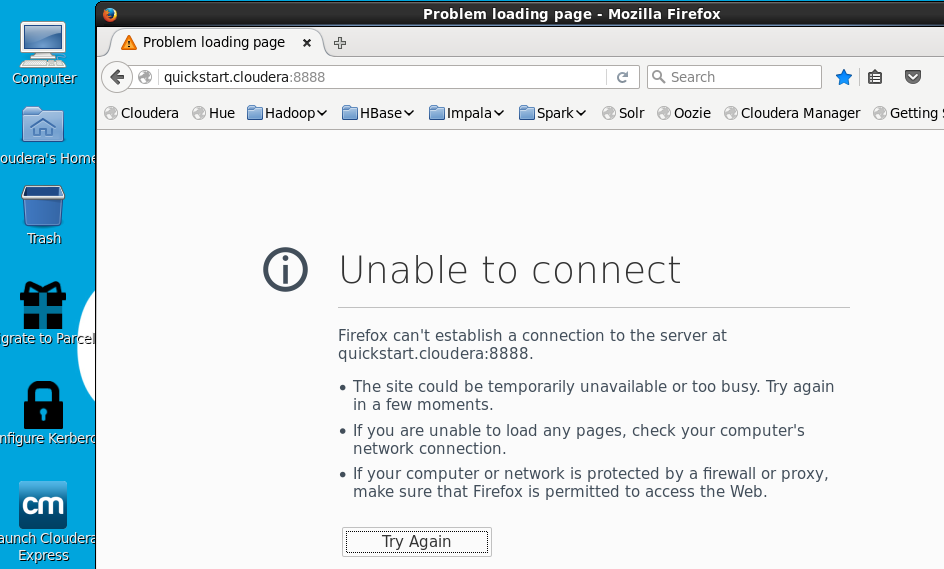Open the Cloudera bookmark
The height and width of the screenshot is (569, 944).
(x=141, y=113)
